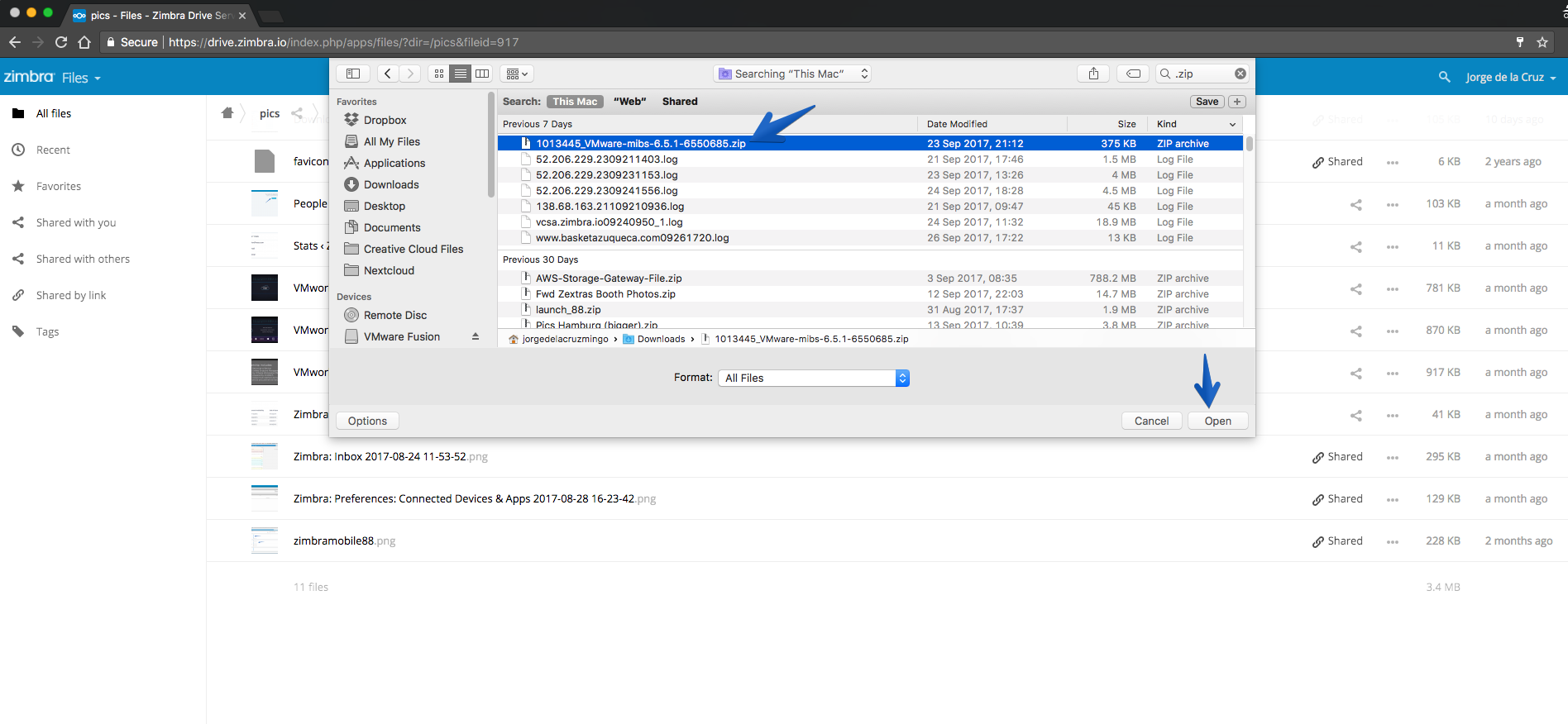1568x724 pixels.
Task: Eject the VMware Fusion device
Action: (476, 336)
